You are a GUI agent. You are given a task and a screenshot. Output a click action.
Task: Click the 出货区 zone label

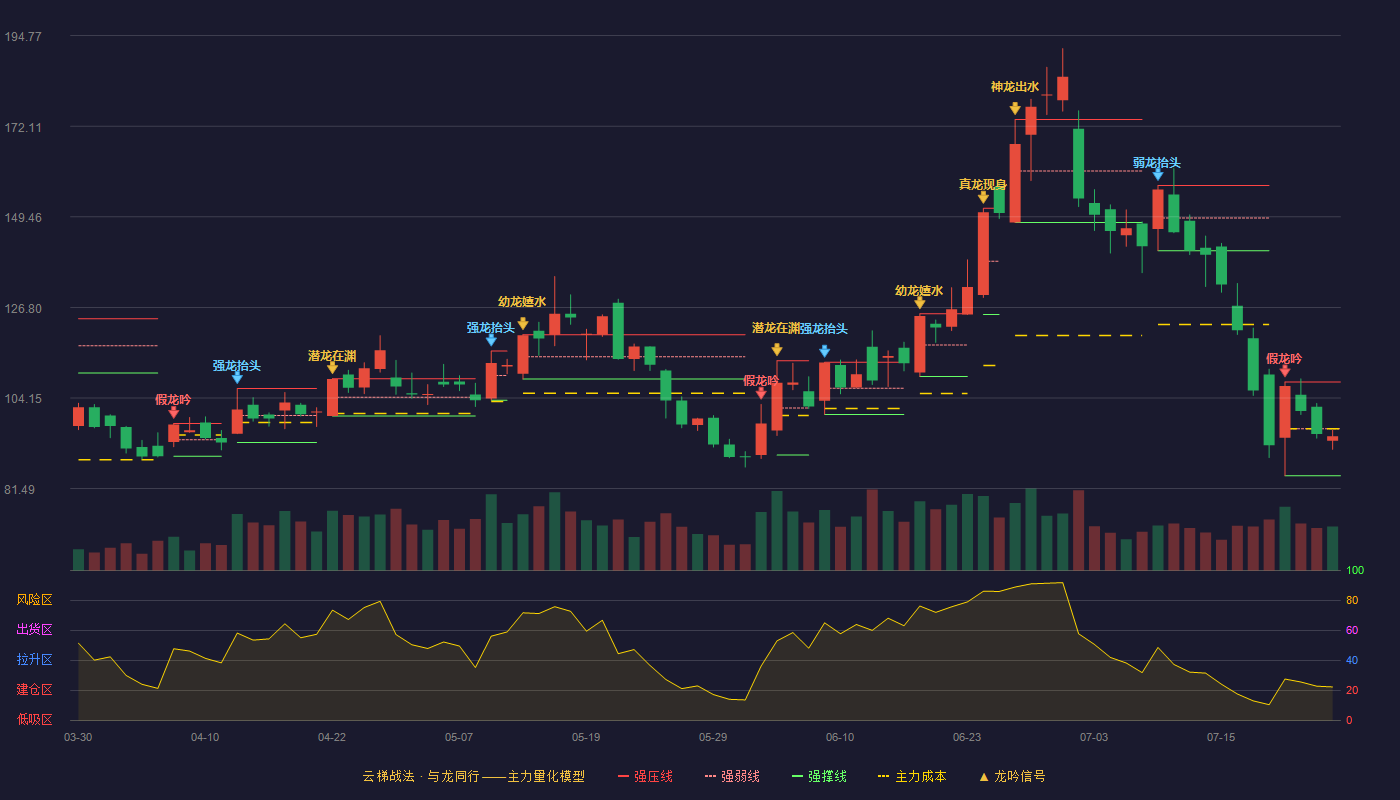click(34, 630)
